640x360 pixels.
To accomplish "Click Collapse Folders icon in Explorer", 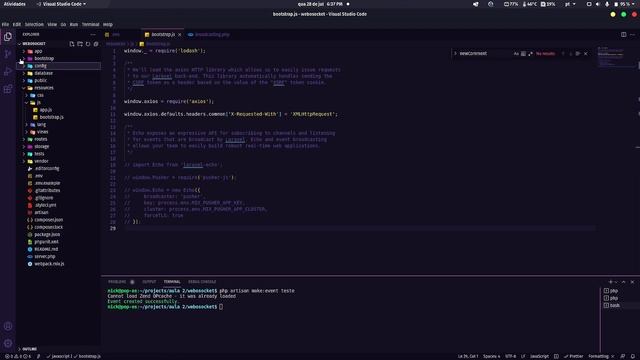I will [96, 44].
